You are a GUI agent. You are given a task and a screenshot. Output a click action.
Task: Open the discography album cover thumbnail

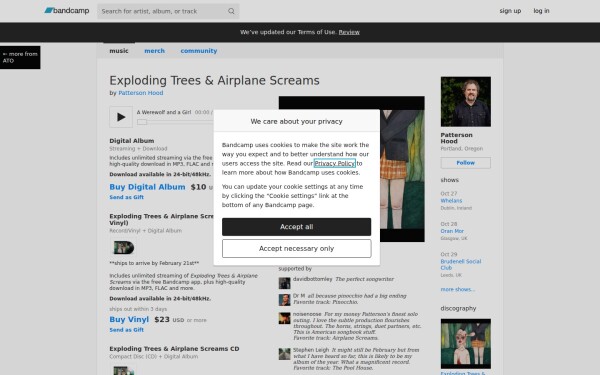click(466, 344)
